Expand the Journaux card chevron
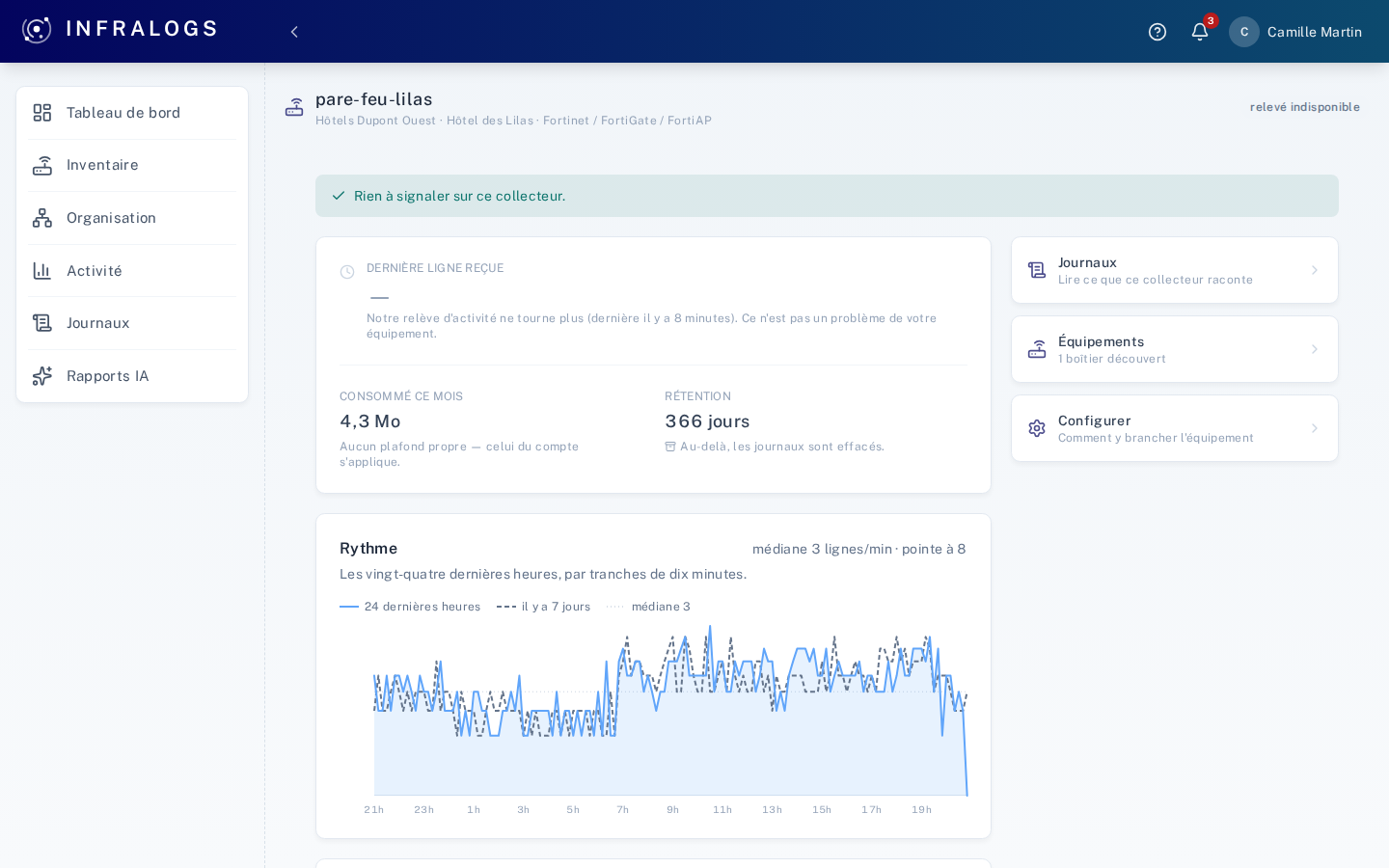 coord(1314,270)
